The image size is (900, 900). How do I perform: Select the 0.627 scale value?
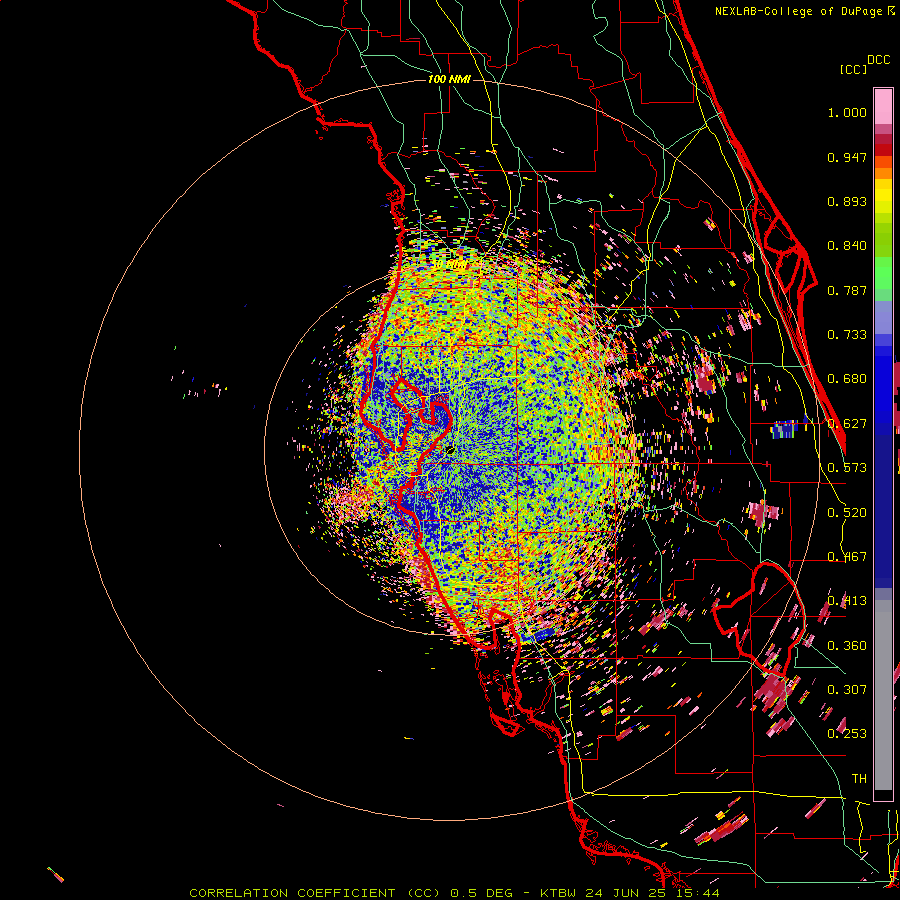point(847,424)
